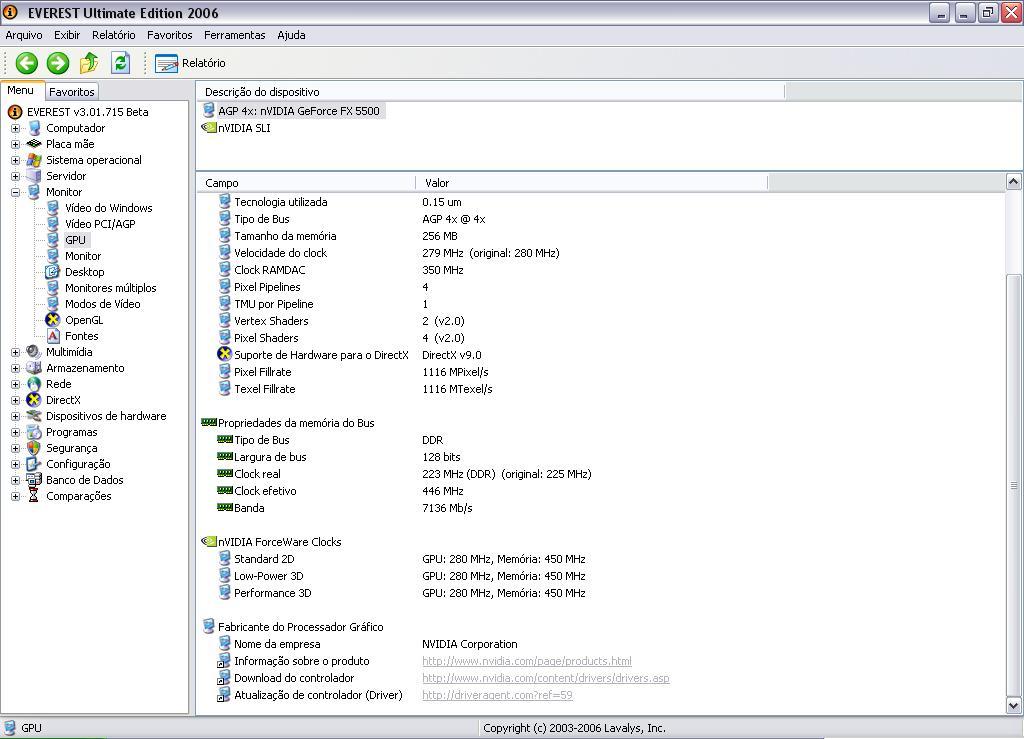Open the Ferramentas menu
Image resolution: width=1024 pixels, height=739 pixels.
click(x=234, y=35)
